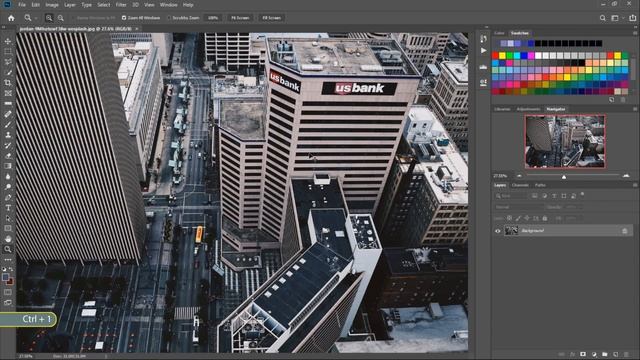Switch to the Color panel tab
The width and height of the screenshot is (640, 360).
[x=499, y=33]
